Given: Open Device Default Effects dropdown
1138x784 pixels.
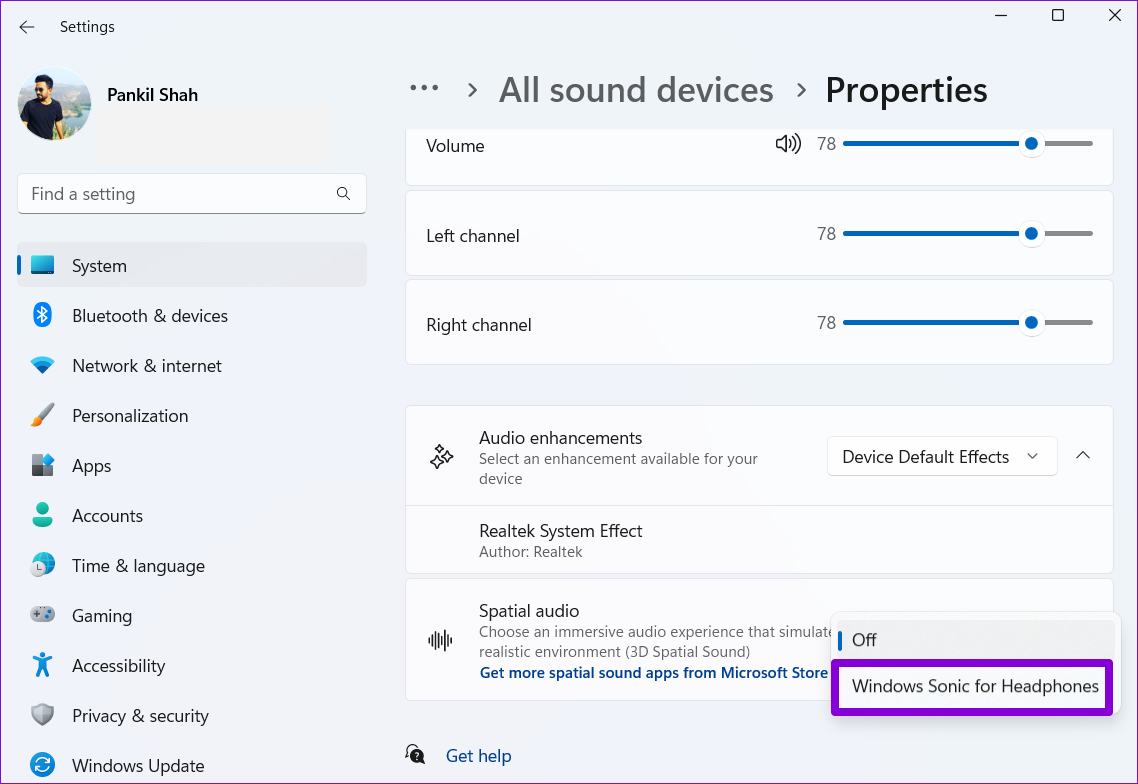Looking at the screenshot, I should pos(941,457).
